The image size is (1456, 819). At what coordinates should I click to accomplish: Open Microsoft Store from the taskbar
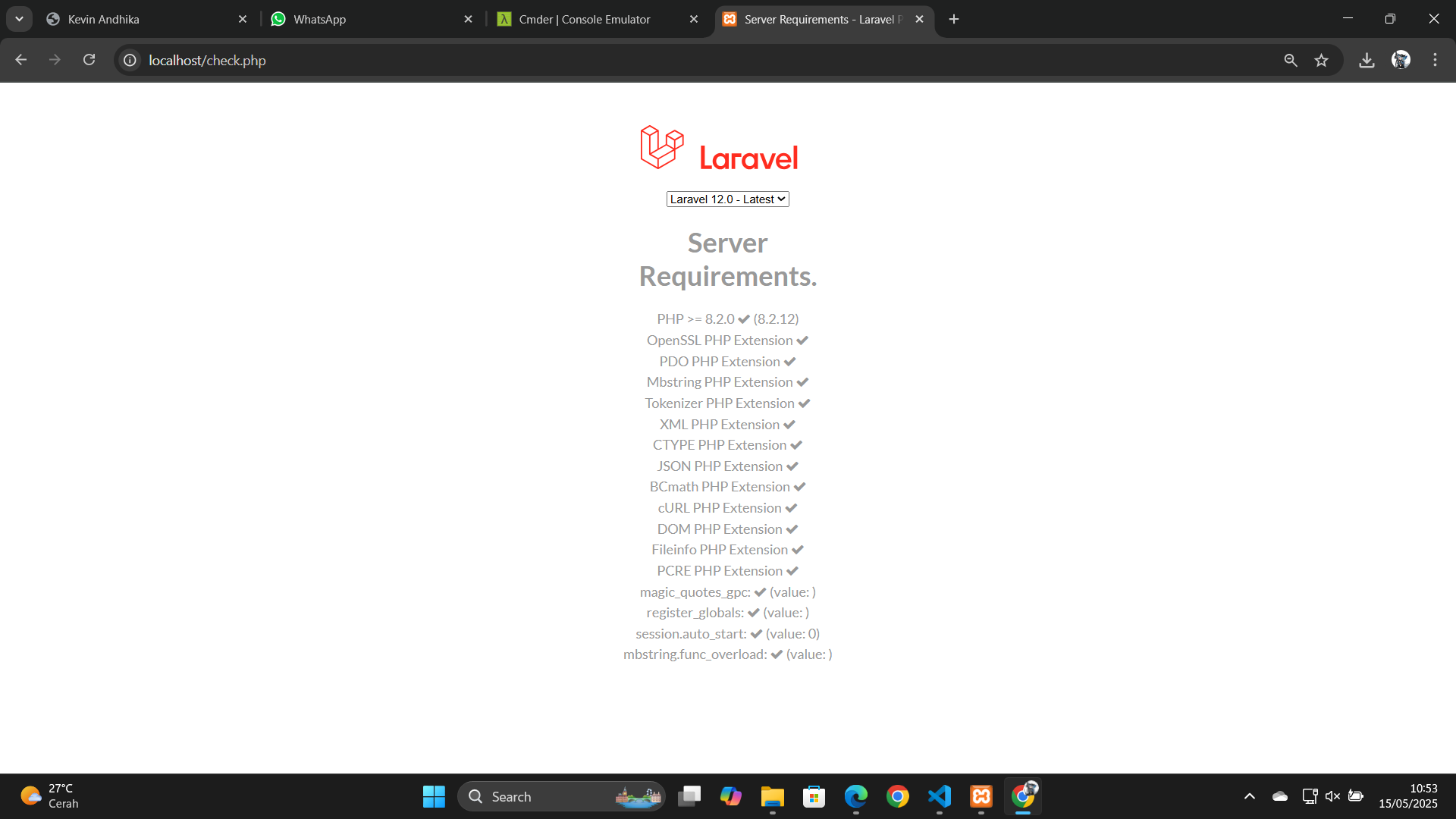tap(814, 796)
